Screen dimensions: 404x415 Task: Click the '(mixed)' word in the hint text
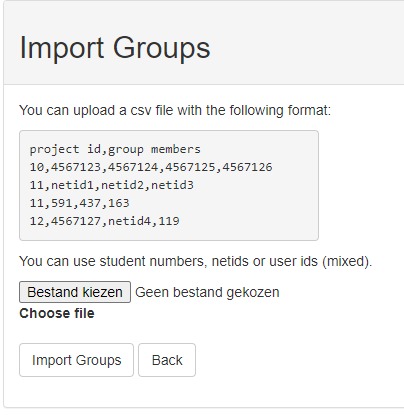[x=347, y=261]
